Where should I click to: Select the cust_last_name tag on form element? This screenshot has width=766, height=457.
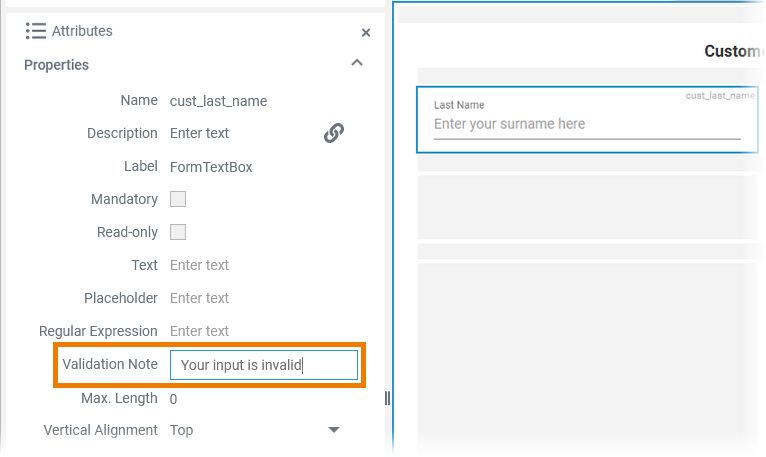(x=719, y=96)
